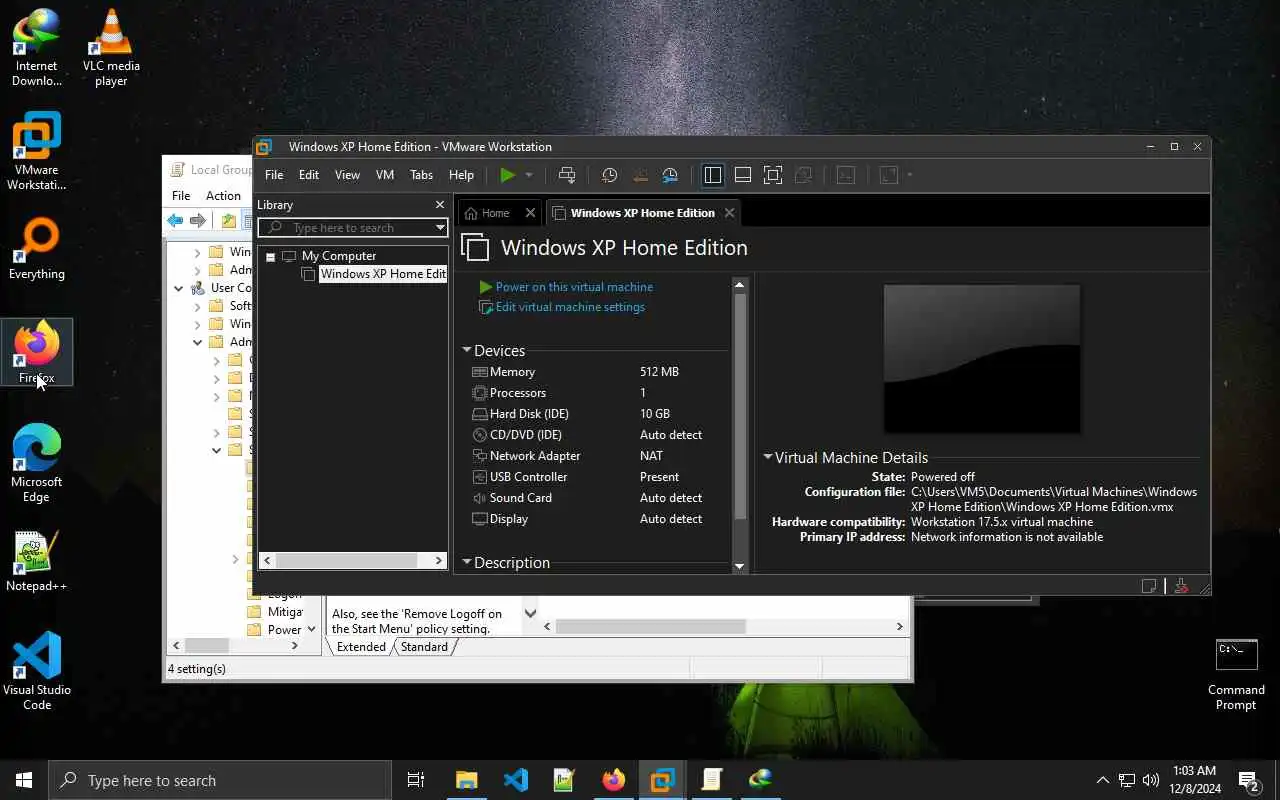The image size is (1280, 800).
Task: Select Windows XP Home Edition in Library
Action: tap(382, 274)
